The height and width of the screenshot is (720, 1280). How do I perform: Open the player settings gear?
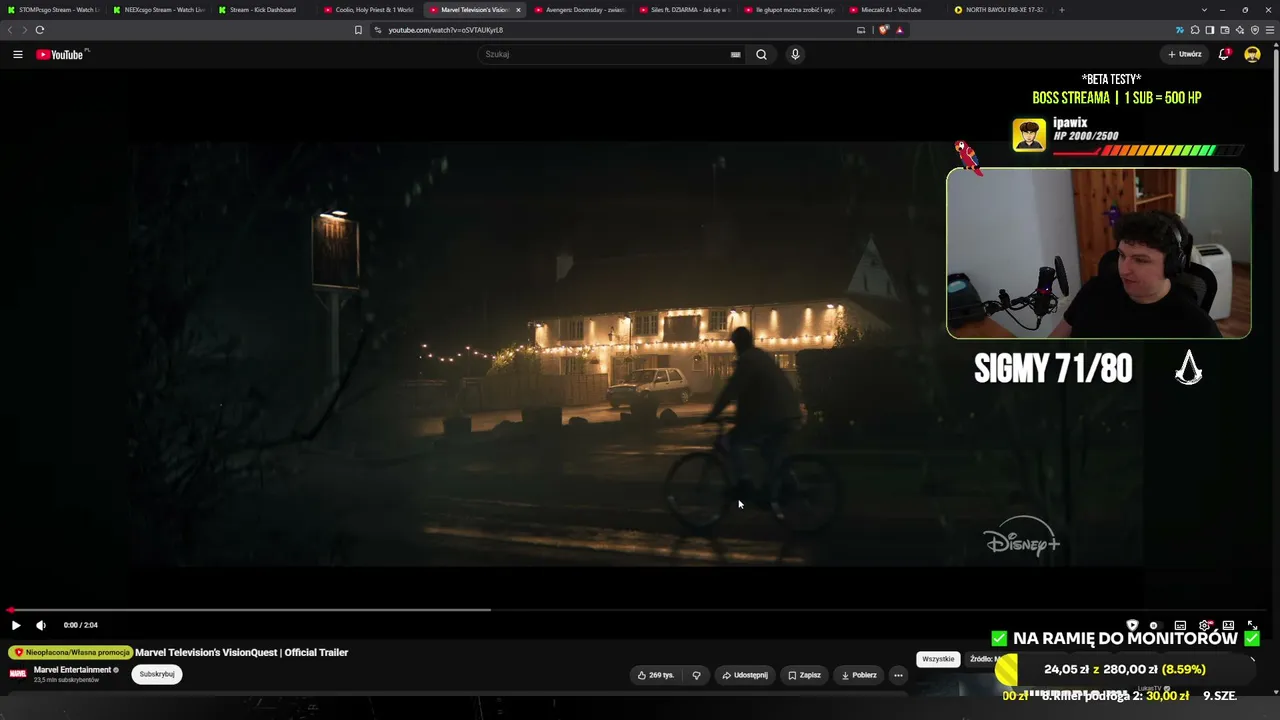(1205, 626)
